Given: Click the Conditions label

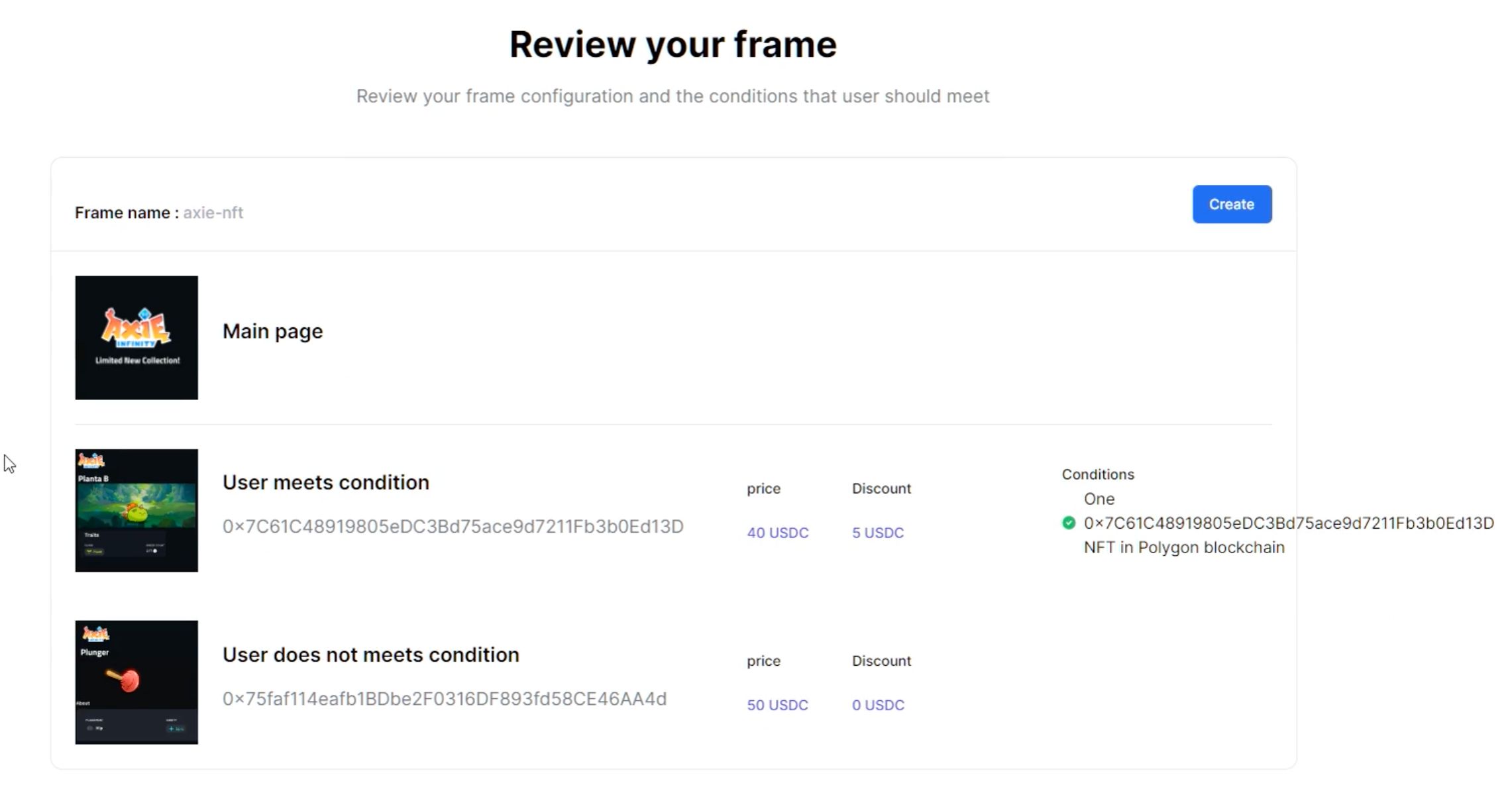Looking at the screenshot, I should pos(1098,474).
